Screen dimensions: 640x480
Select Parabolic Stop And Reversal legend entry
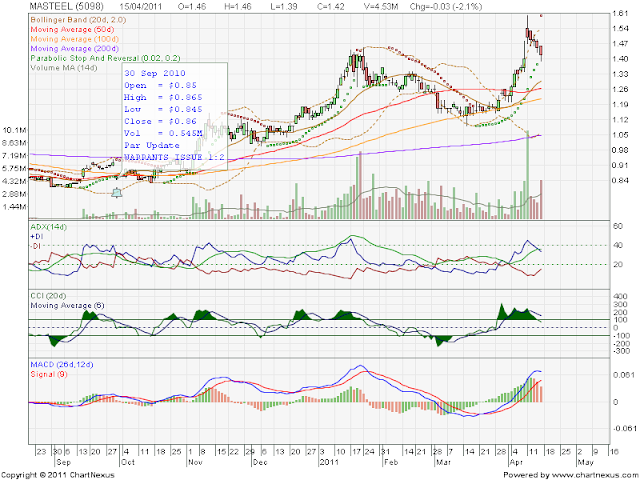pos(105,58)
